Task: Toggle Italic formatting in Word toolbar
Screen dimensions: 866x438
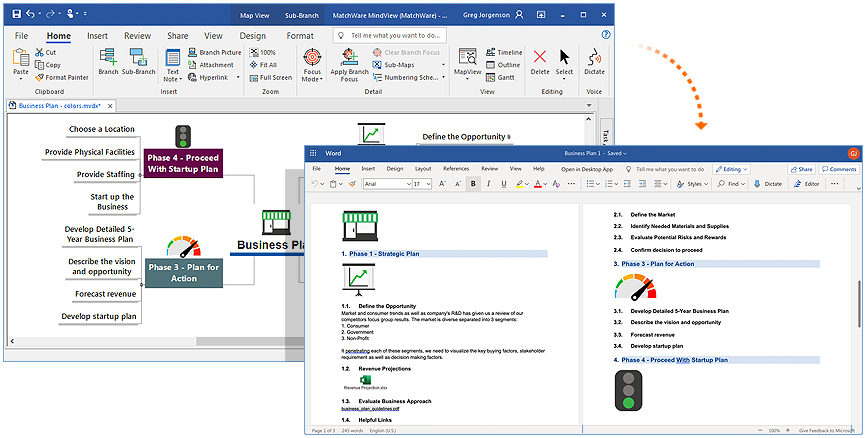Action: tap(488, 184)
